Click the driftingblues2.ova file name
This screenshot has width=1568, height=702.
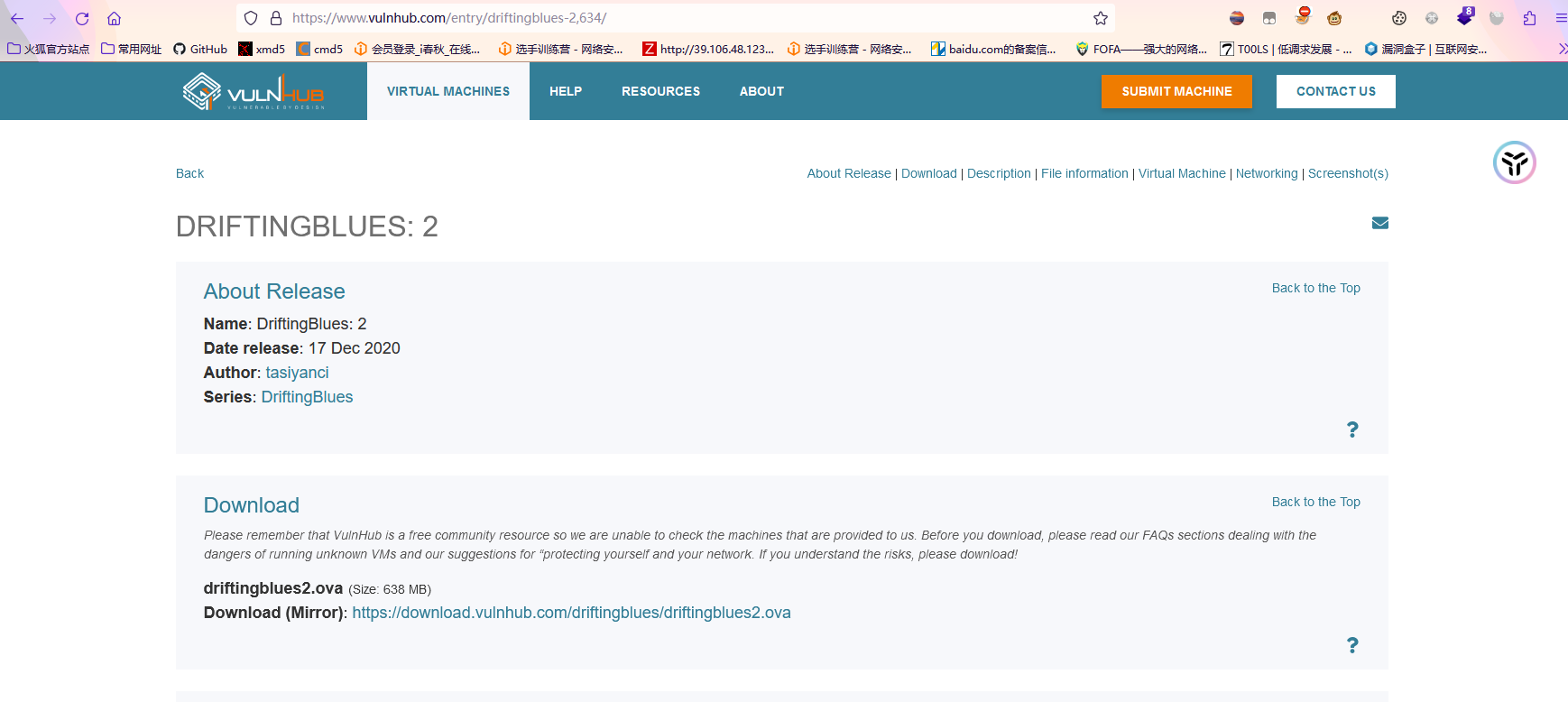pos(273,588)
